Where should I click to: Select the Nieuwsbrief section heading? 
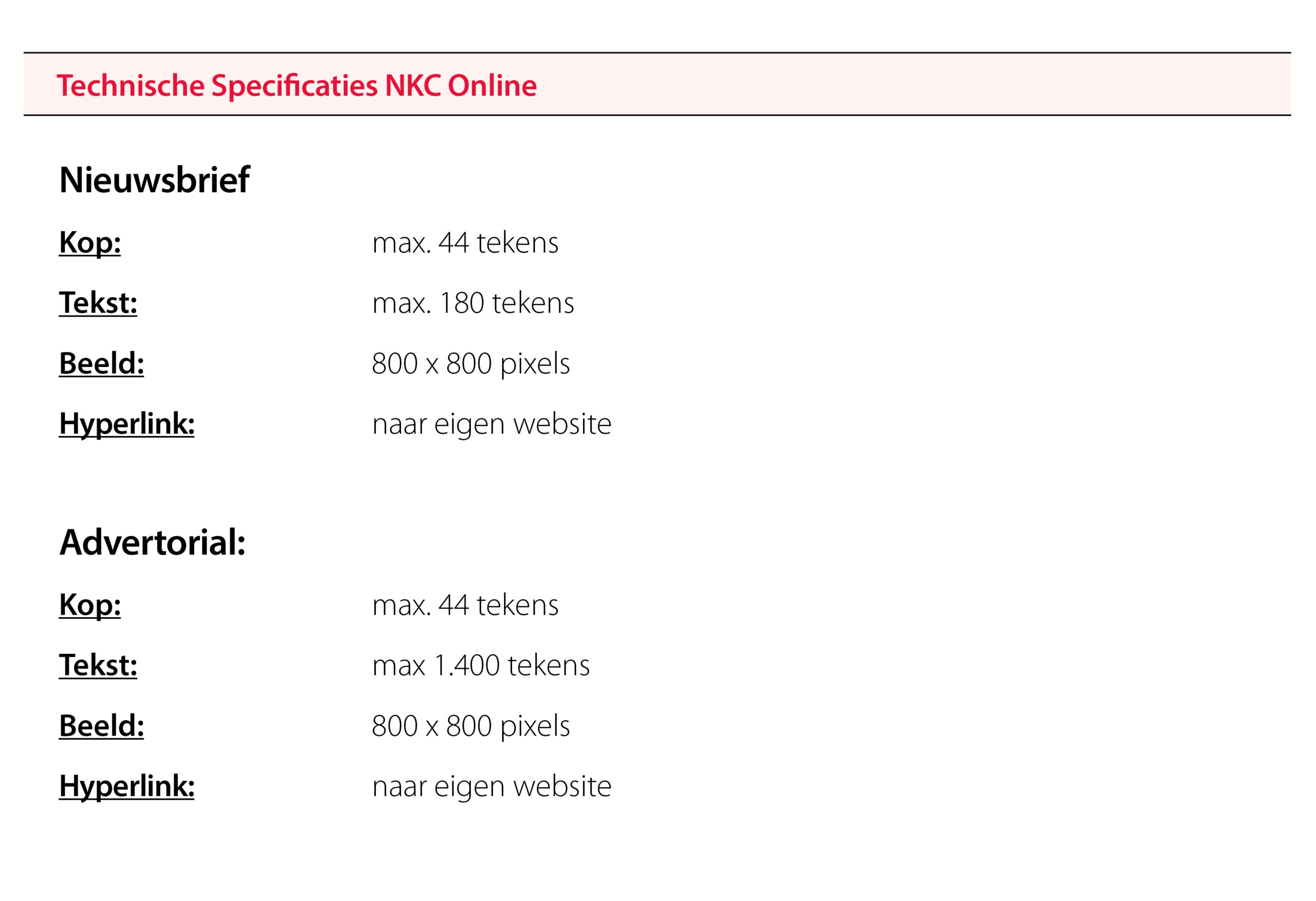pyautogui.click(x=154, y=180)
